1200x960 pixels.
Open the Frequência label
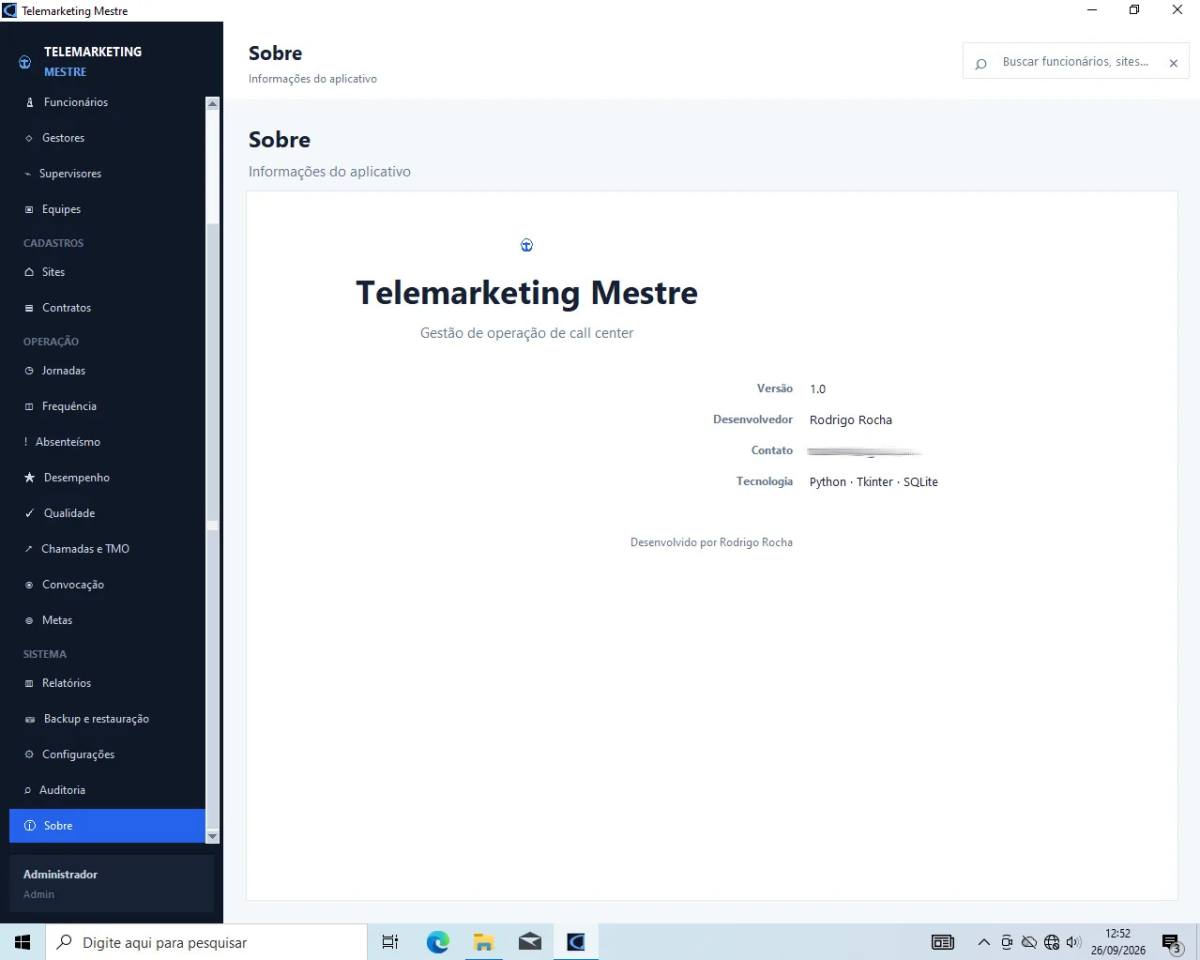[x=69, y=407]
